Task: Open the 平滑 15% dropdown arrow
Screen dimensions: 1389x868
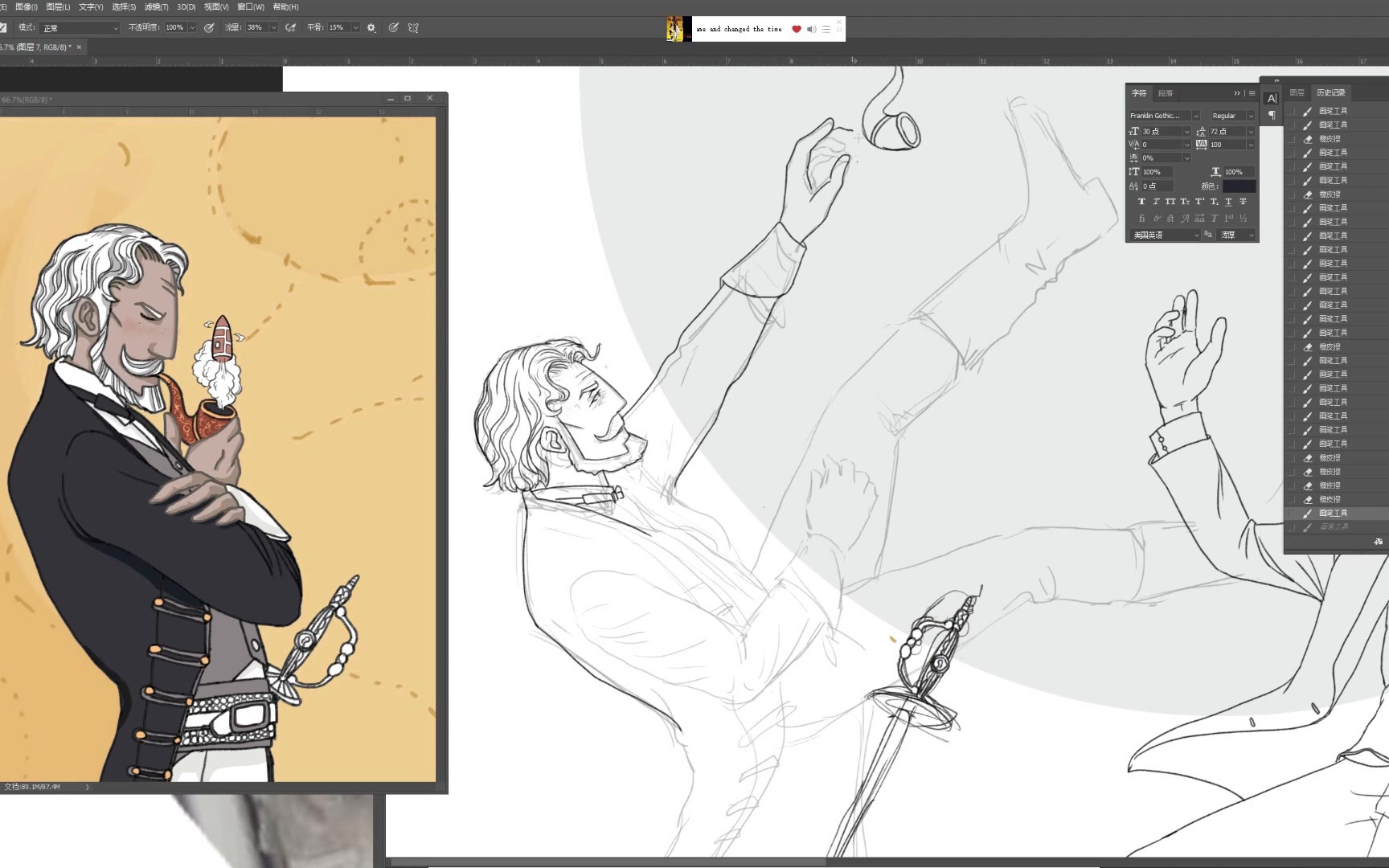Action: point(355,27)
